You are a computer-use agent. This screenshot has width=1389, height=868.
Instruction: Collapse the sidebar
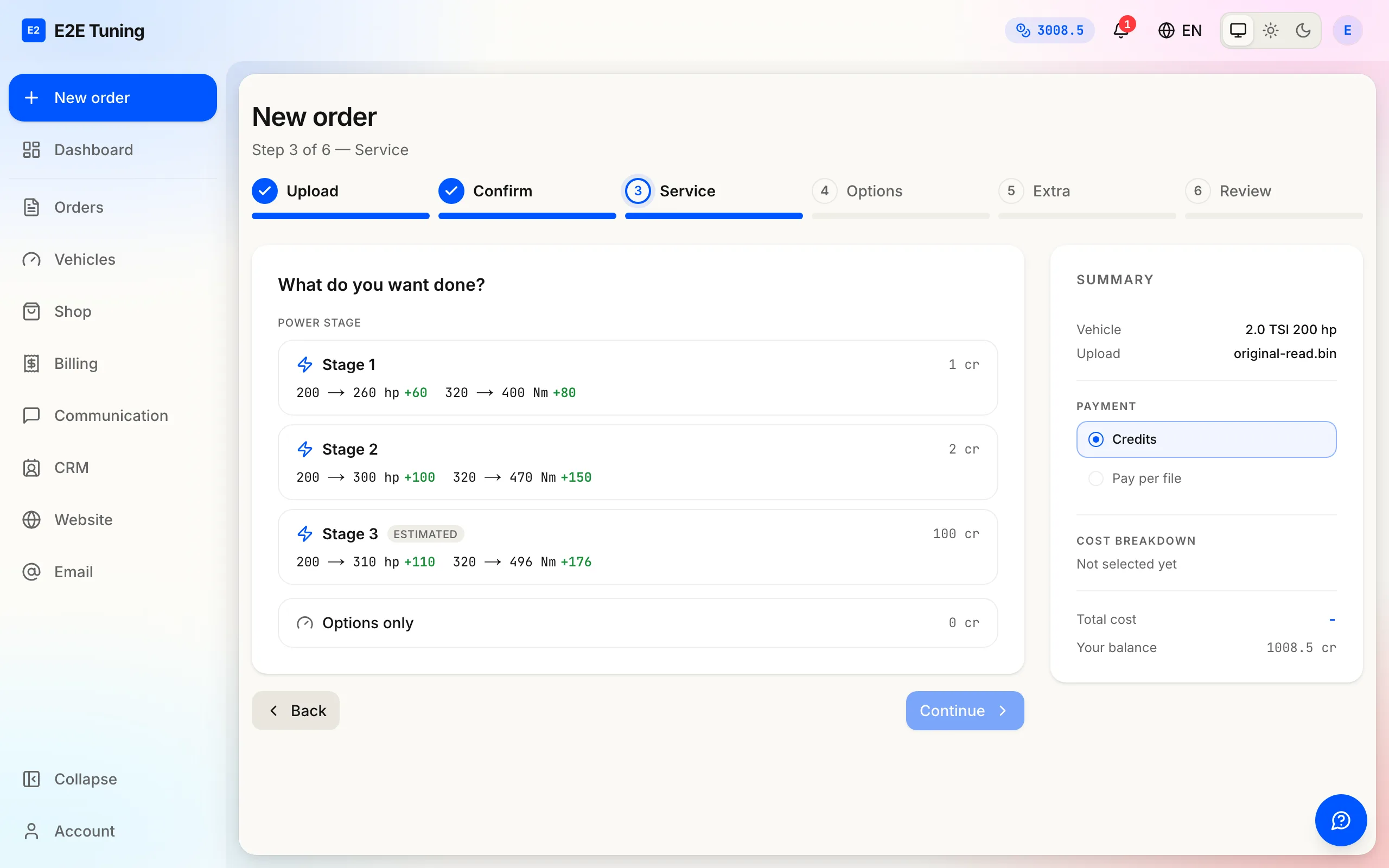[x=112, y=779]
